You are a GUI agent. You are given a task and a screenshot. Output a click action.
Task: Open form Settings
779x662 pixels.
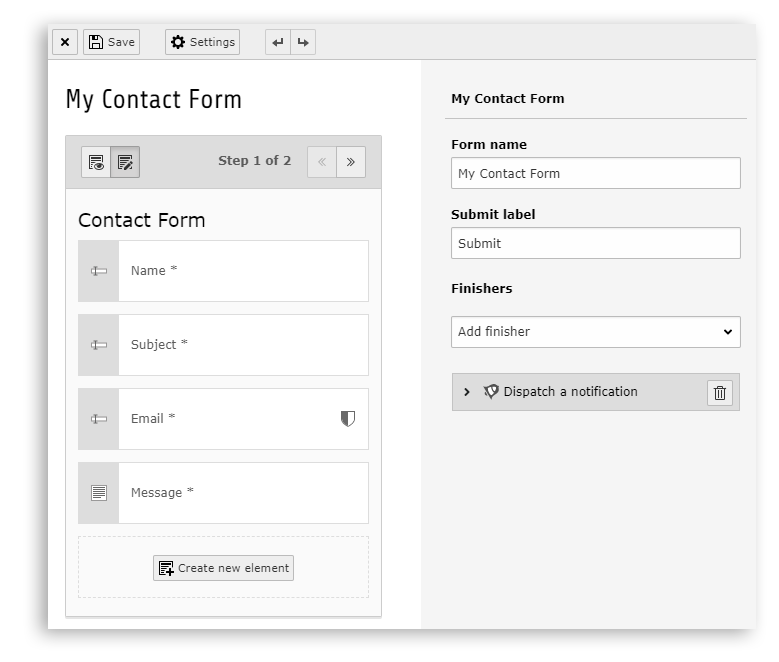(x=202, y=42)
